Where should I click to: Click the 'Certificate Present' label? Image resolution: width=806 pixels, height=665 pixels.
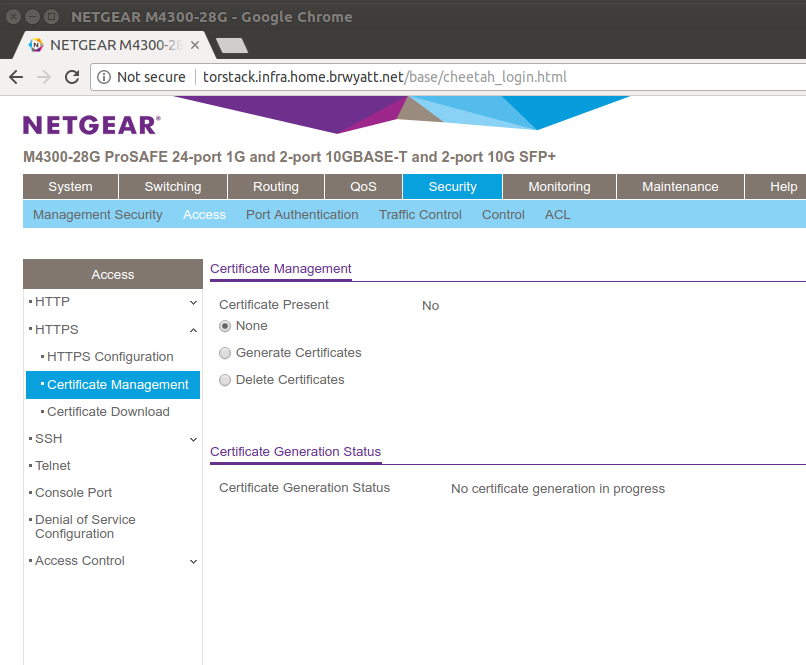pos(273,305)
